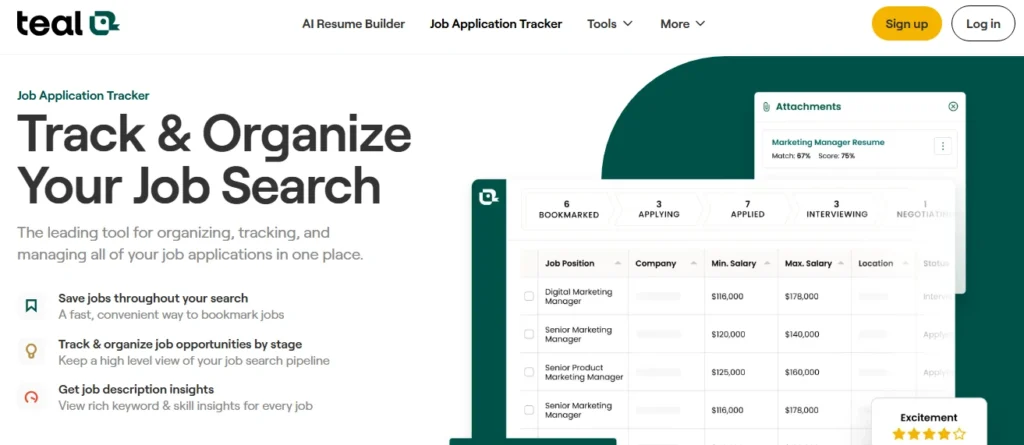Open the three-dot menu for Marketing Manager Resume
This screenshot has height=445, width=1024.
942,146
